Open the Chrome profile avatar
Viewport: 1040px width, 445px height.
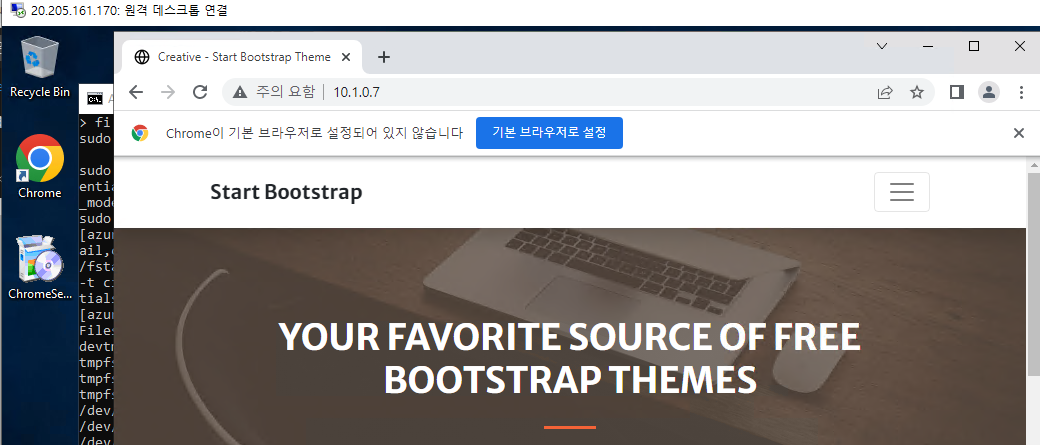pyautogui.click(x=989, y=92)
